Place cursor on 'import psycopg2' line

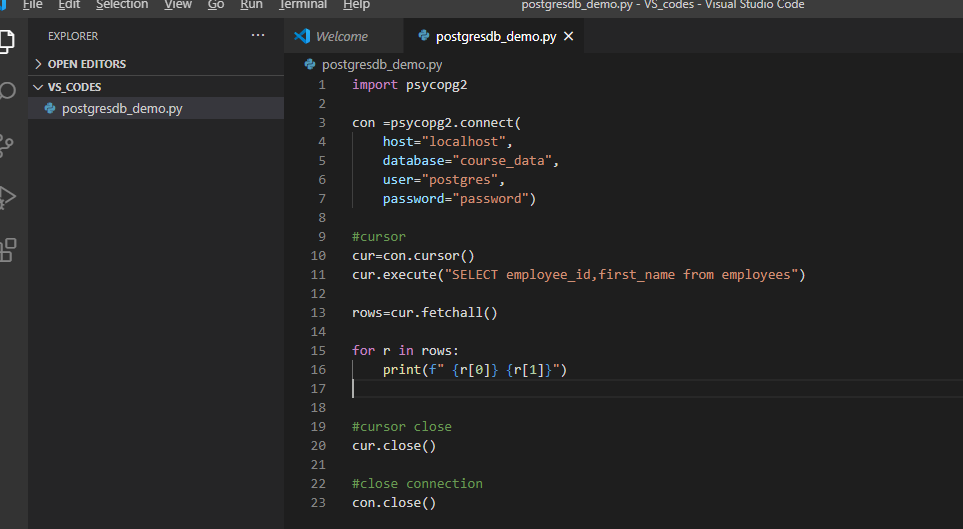(410, 85)
